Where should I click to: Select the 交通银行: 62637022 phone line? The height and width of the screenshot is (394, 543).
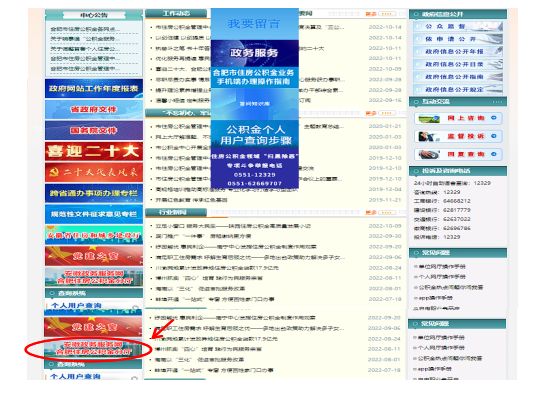442,219
